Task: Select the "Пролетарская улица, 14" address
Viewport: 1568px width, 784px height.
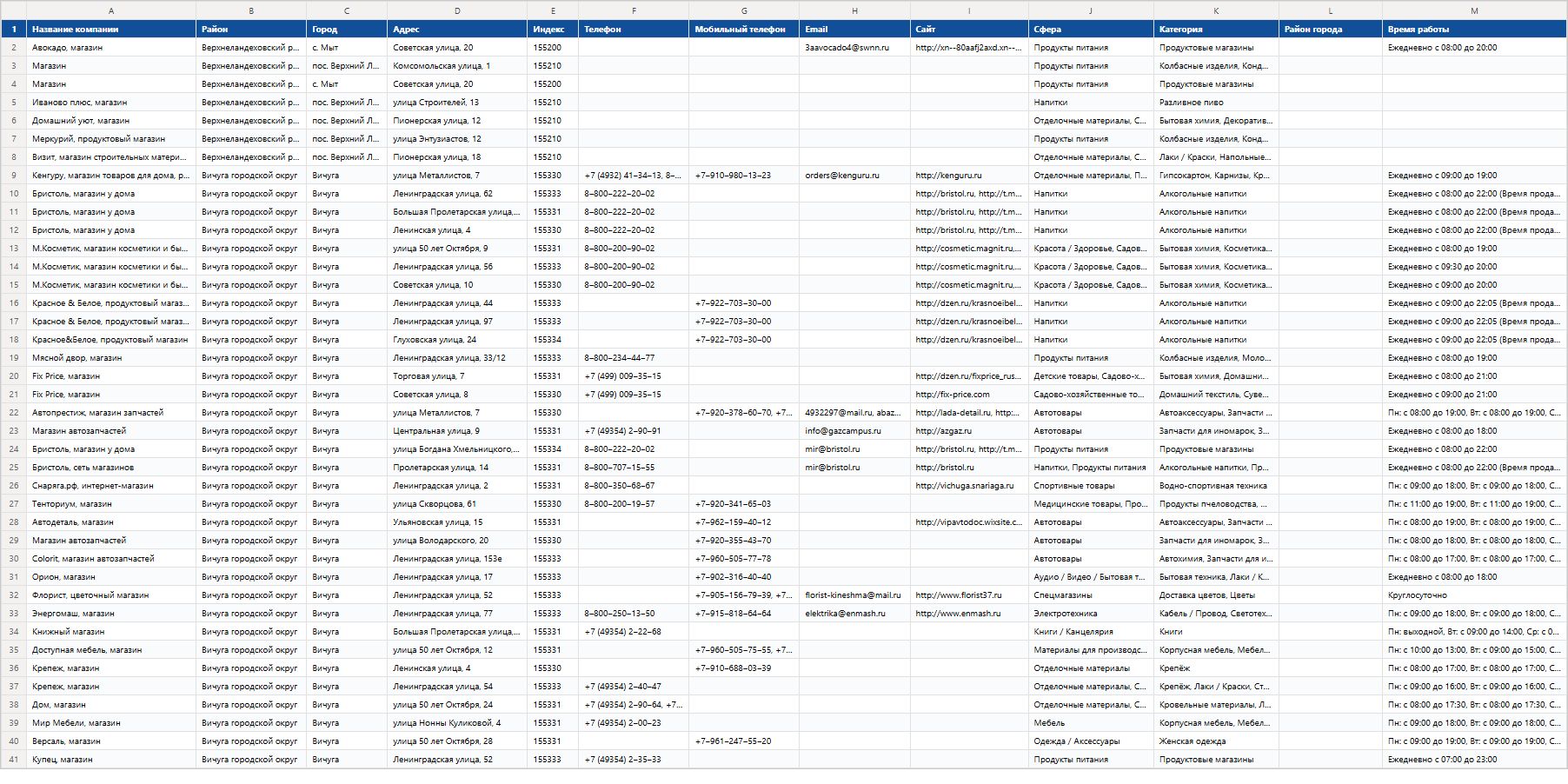Action: pyautogui.click(x=457, y=468)
